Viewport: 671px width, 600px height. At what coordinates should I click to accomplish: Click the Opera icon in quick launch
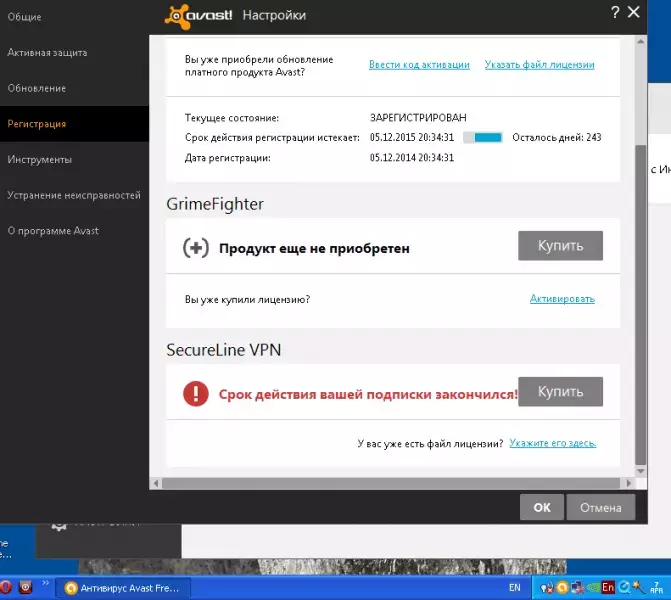[6, 588]
